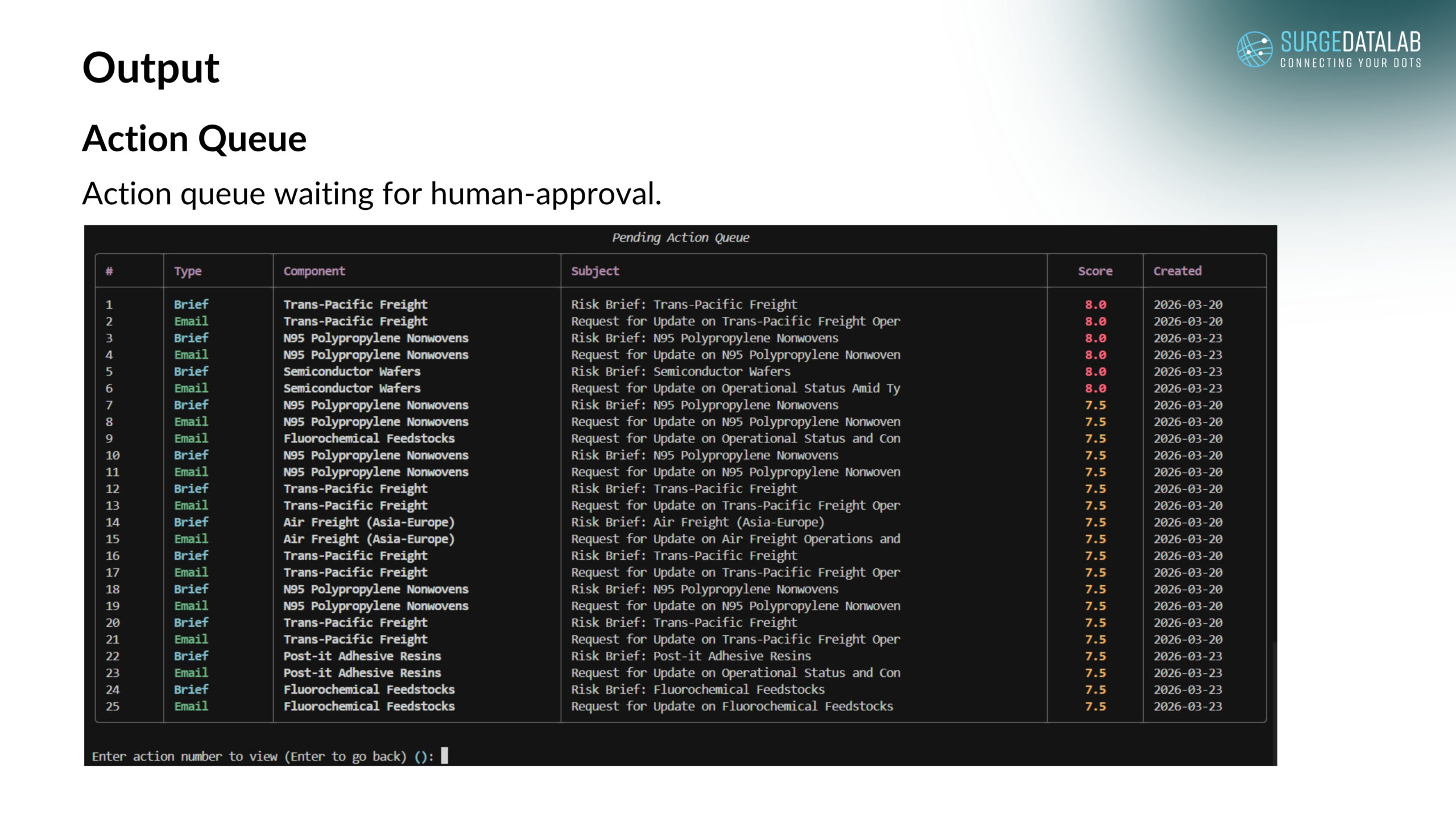Click the row 22 Post-it Adhesive Resins brief

click(362, 656)
